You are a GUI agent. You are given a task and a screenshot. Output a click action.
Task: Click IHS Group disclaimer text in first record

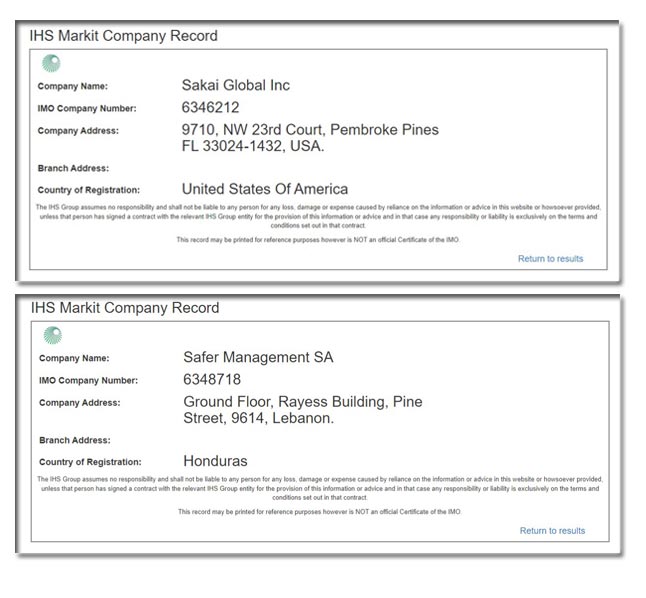click(x=318, y=216)
